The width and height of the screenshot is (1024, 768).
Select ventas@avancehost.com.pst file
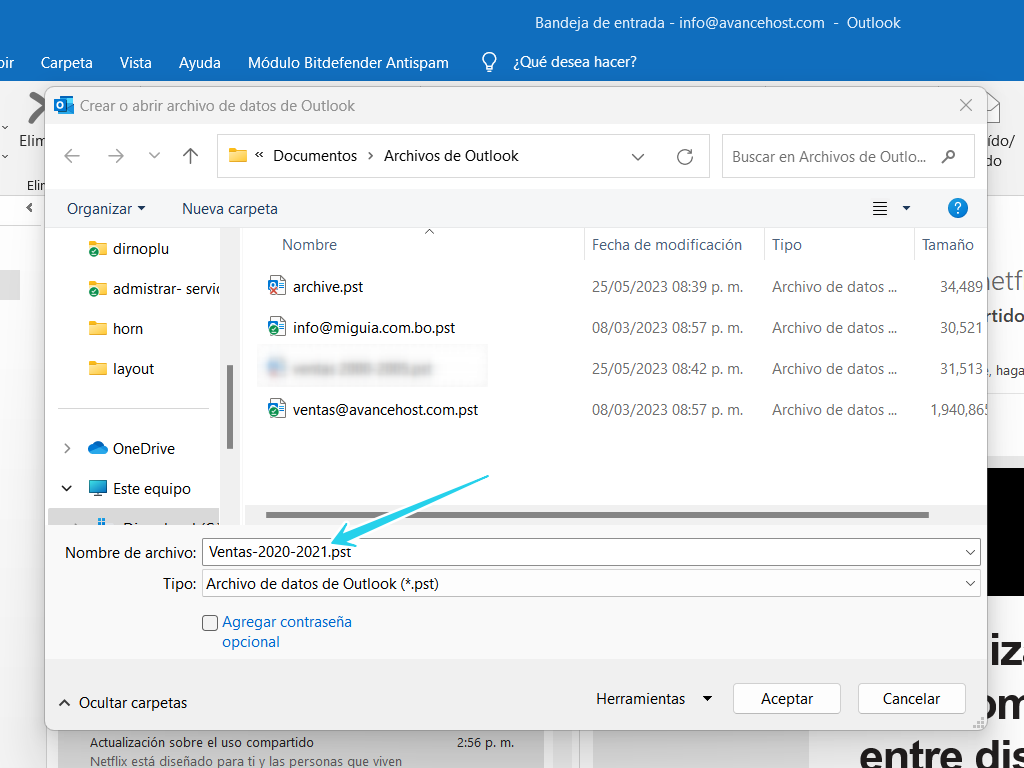point(385,409)
